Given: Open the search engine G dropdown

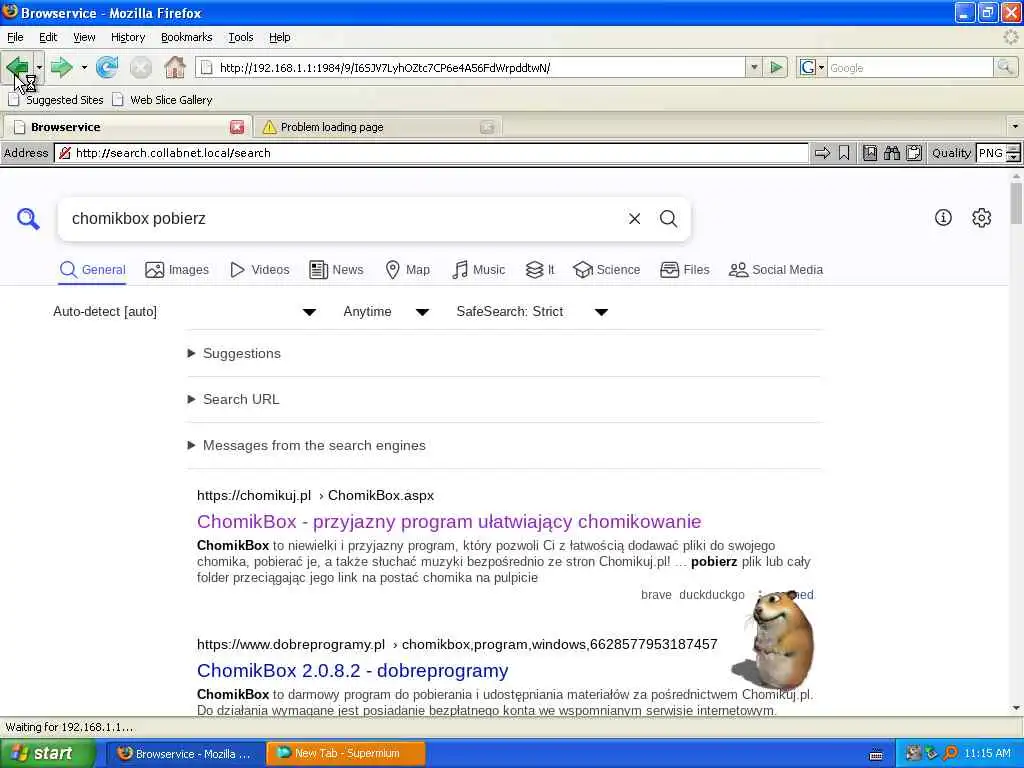Looking at the screenshot, I should coord(812,67).
